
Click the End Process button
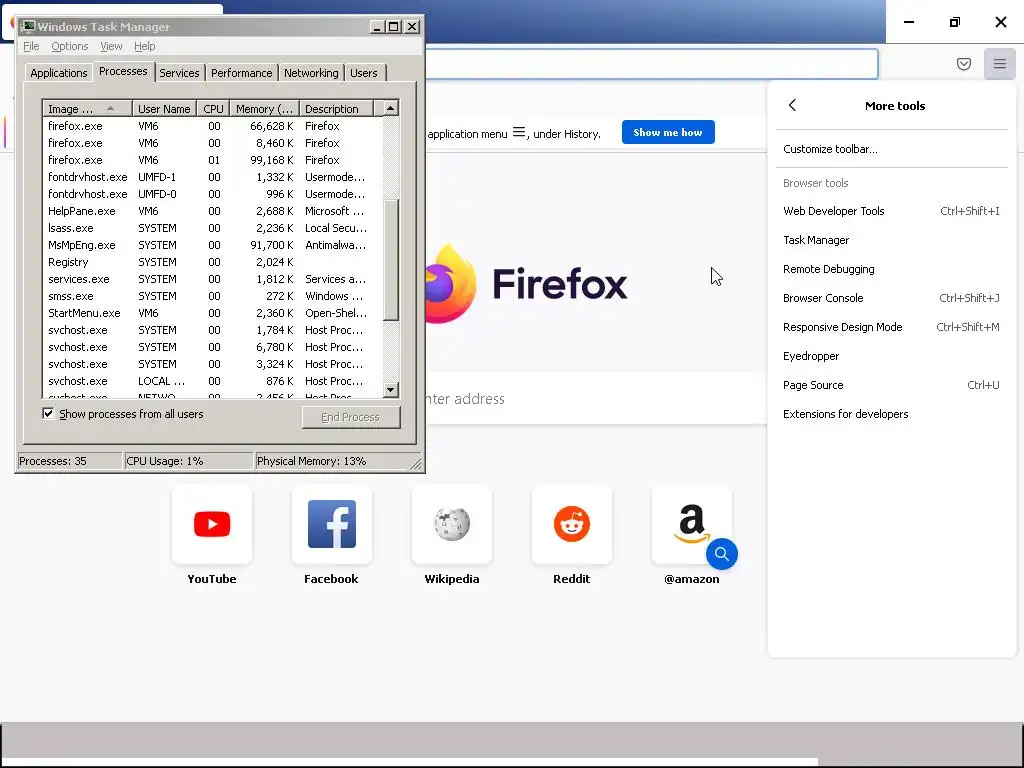tap(351, 417)
